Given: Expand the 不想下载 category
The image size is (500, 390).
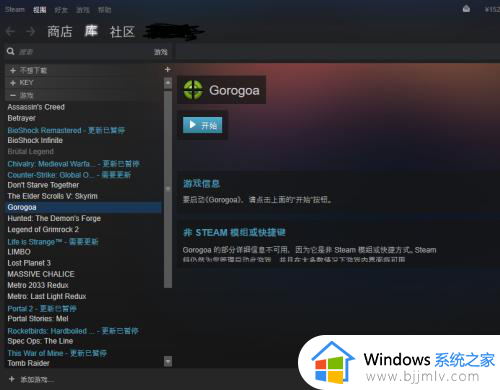Looking at the screenshot, I should 83,70.
